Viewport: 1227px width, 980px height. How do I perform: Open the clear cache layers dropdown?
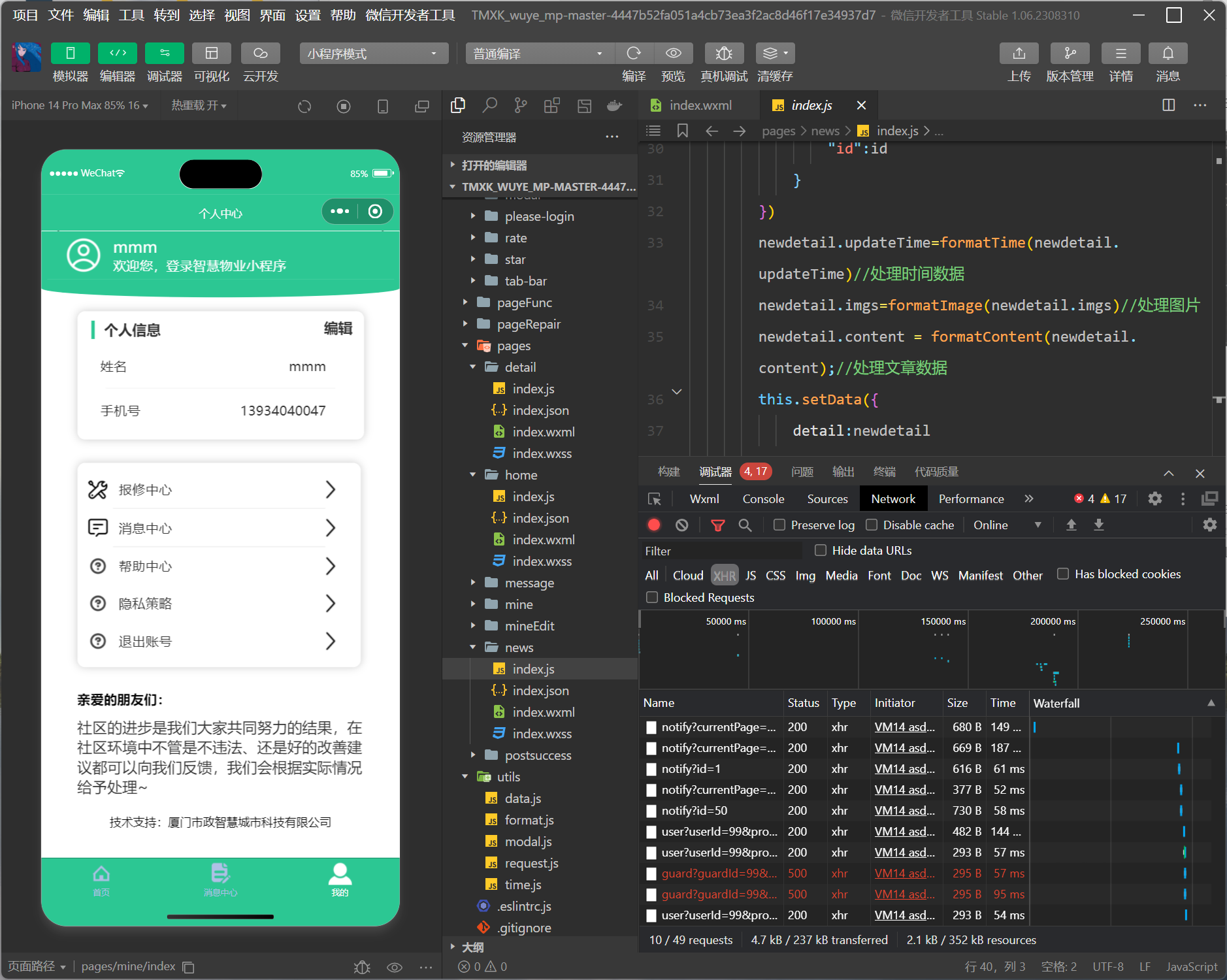[x=775, y=53]
